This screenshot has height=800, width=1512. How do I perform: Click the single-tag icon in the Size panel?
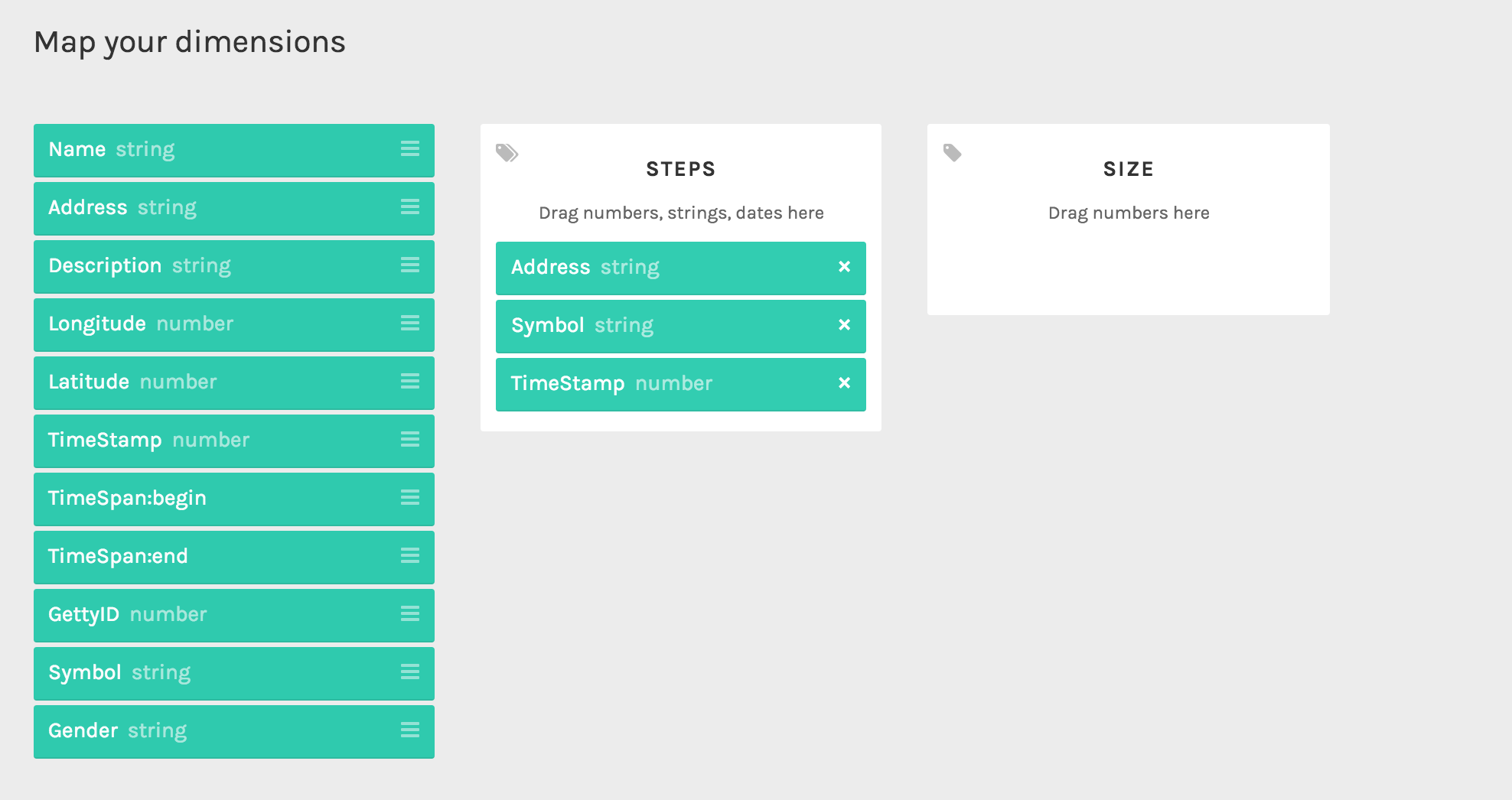click(x=952, y=153)
